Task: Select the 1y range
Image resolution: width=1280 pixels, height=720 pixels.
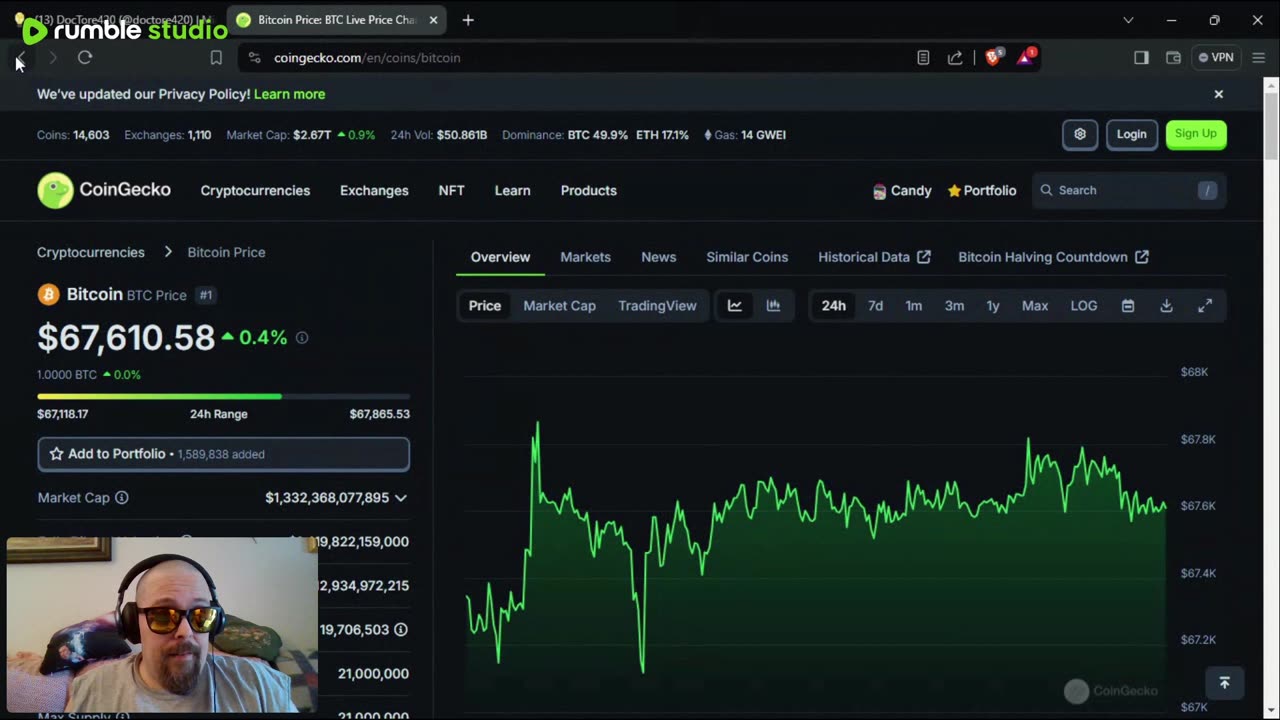Action: (993, 306)
